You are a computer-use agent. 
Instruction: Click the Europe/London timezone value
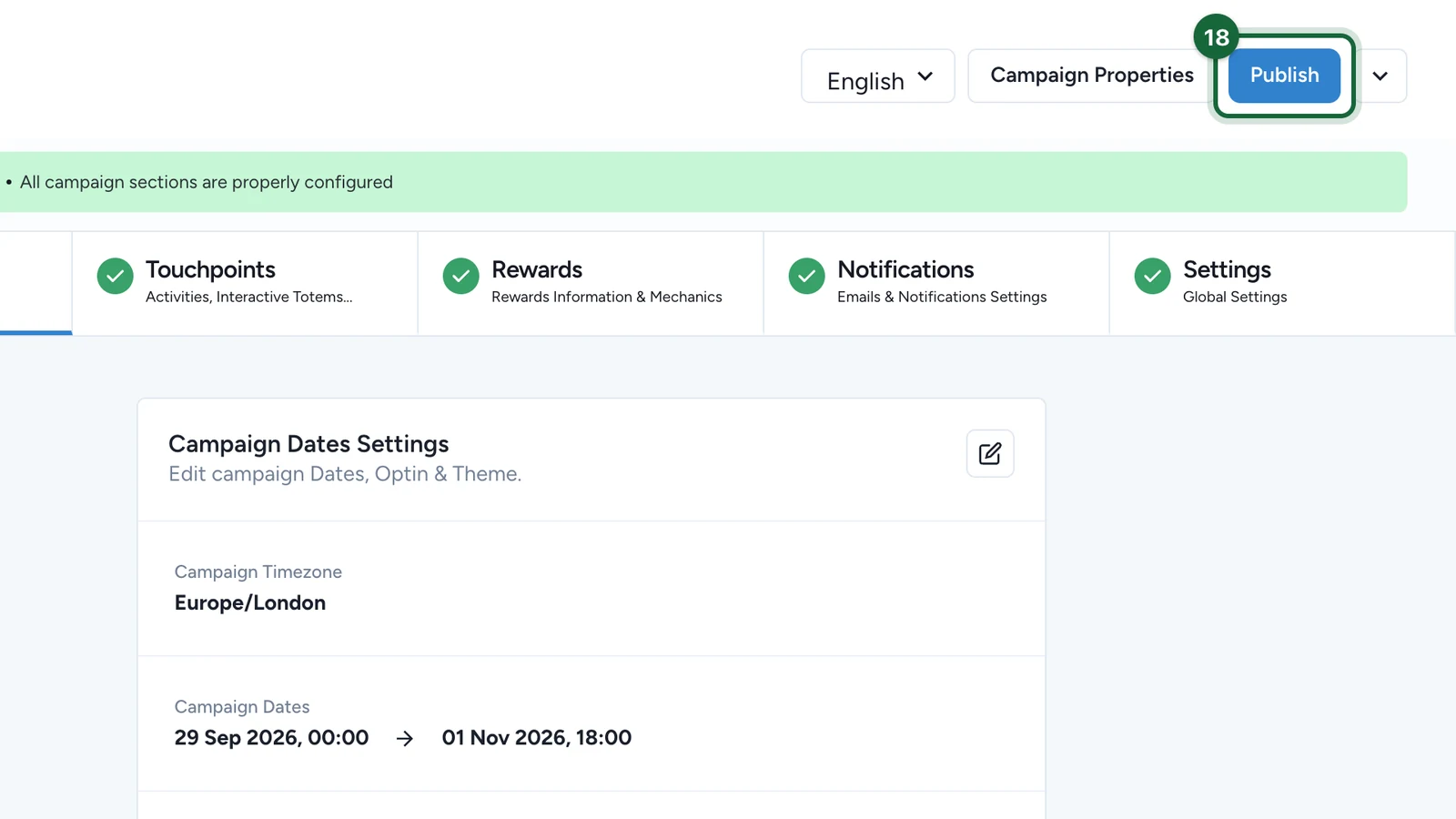click(x=250, y=603)
